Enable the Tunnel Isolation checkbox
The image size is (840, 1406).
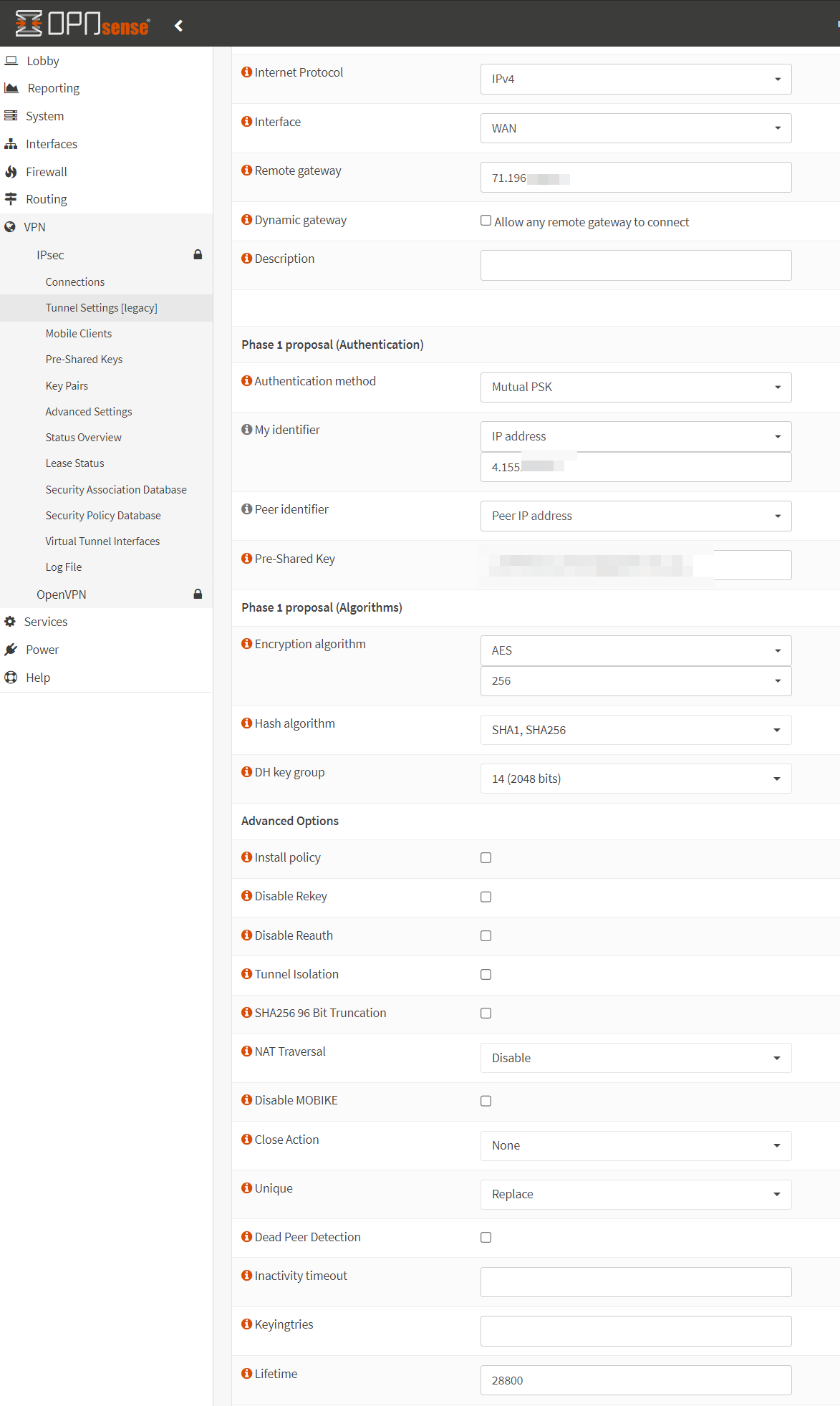[486, 974]
